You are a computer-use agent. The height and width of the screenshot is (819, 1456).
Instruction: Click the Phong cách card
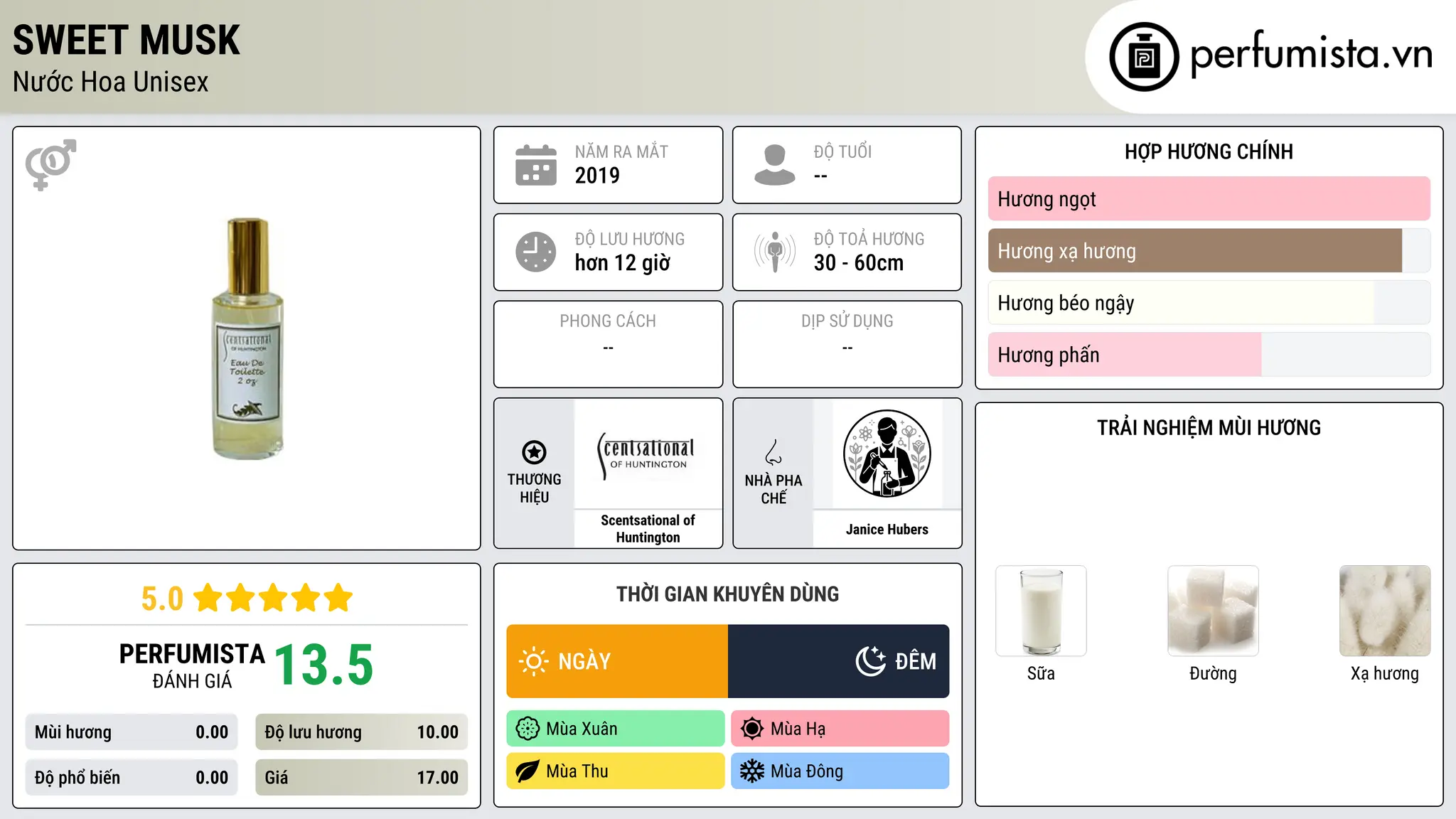tap(608, 344)
